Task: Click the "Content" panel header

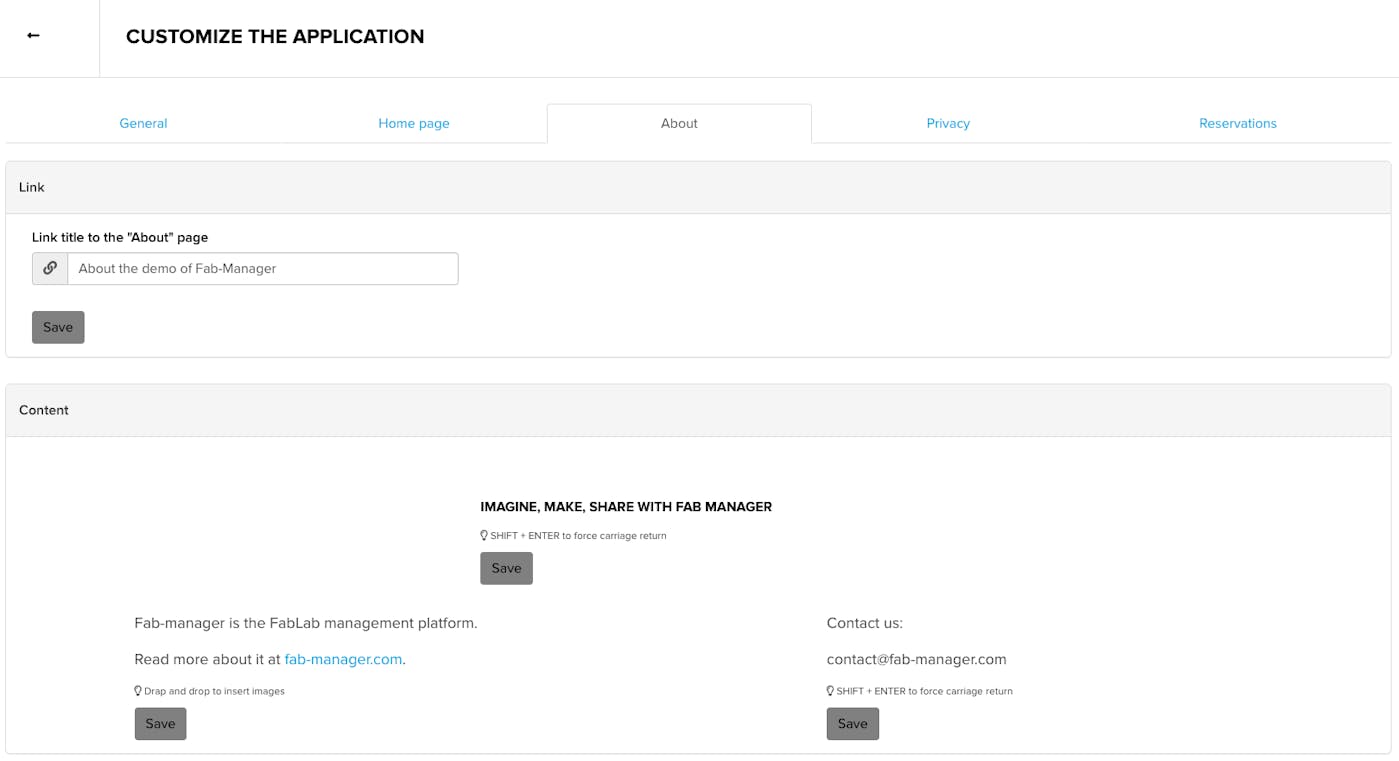Action: pos(698,410)
